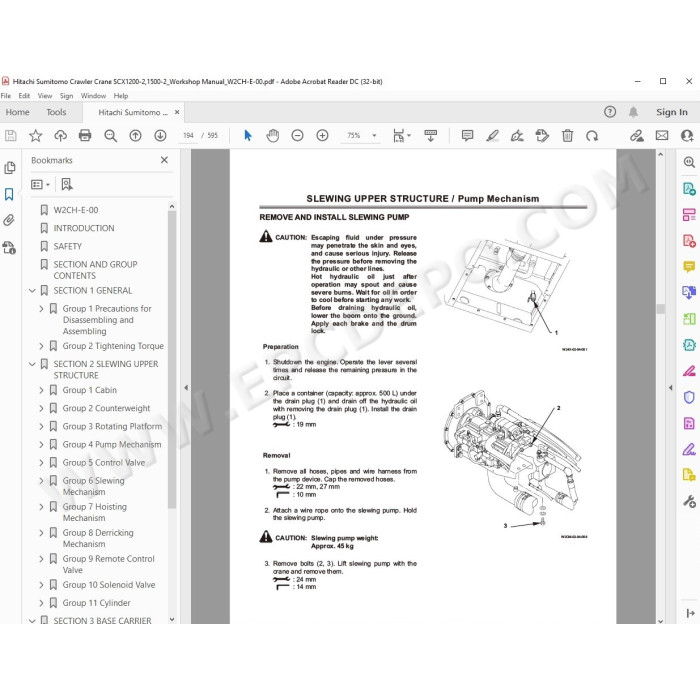This screenshot has width=700, height=700.
Task: Switch to the Home tab
Action: [x=17, y=112]
